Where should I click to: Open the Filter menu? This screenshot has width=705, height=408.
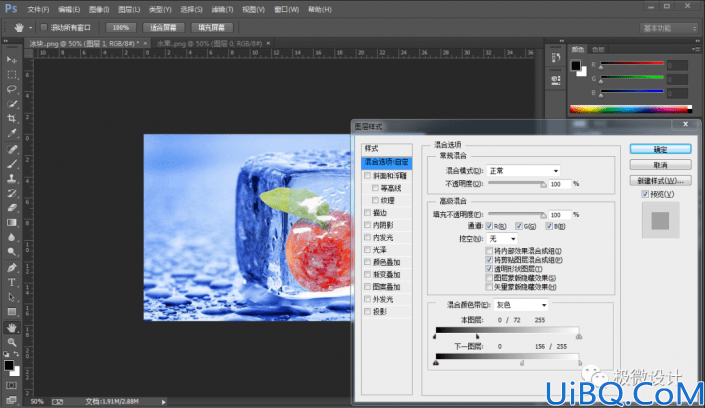pyautogui.click(x=222, y=9)
